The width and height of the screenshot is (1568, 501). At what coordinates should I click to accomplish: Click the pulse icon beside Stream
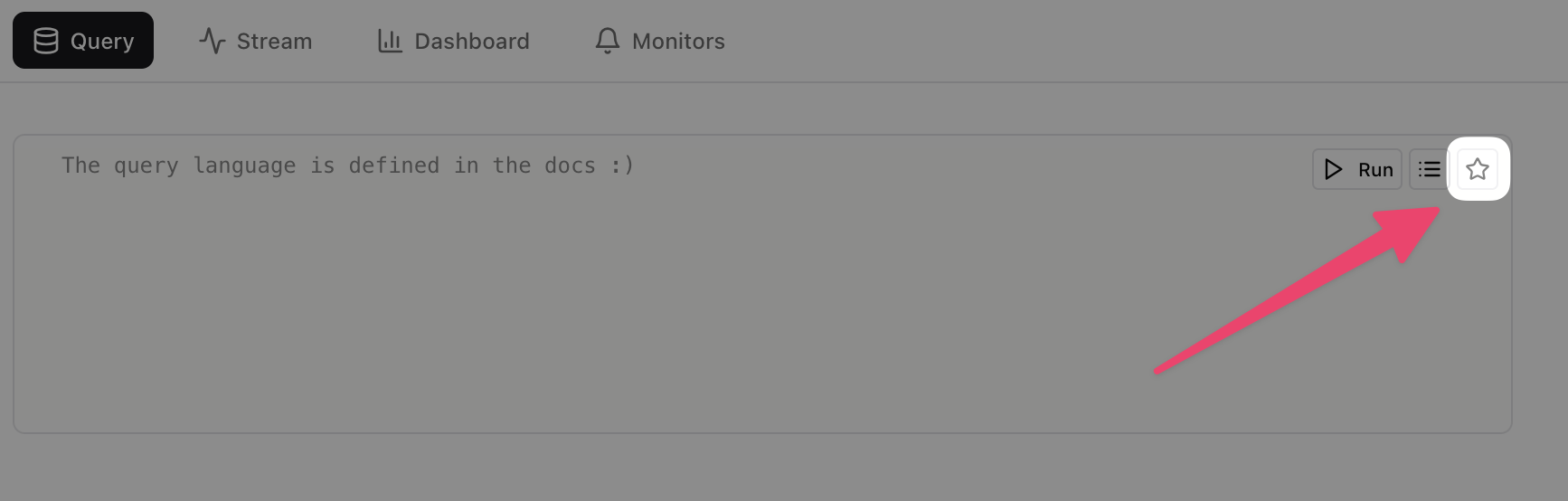pos(212,41)
